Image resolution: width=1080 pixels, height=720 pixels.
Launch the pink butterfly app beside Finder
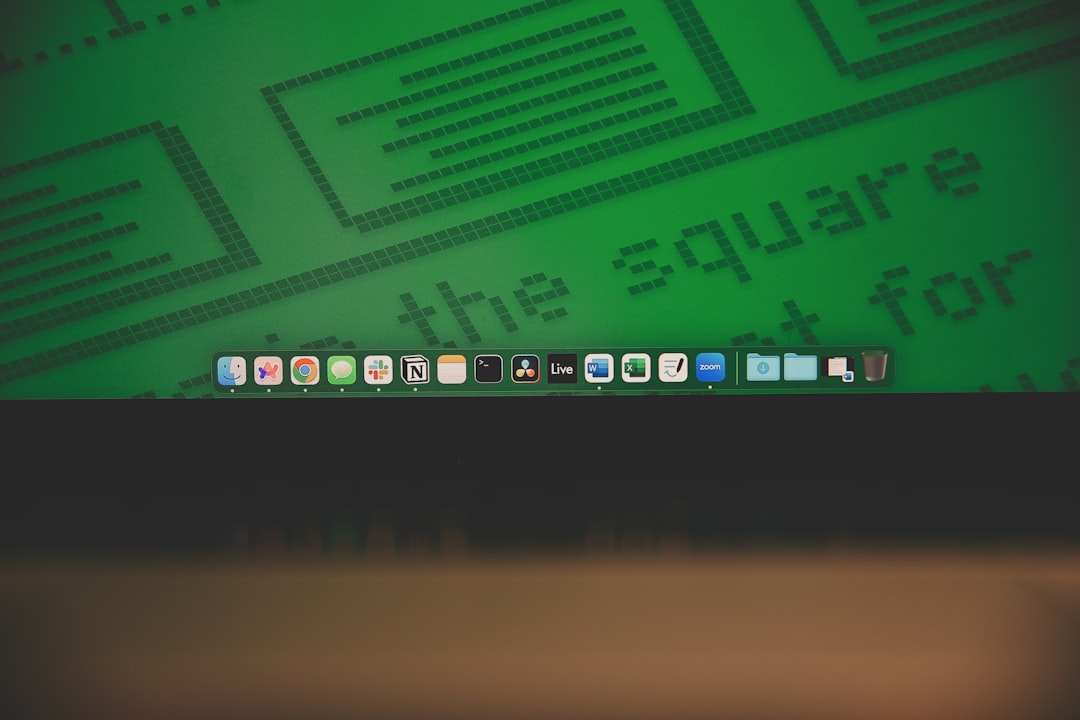pos(268,369)
